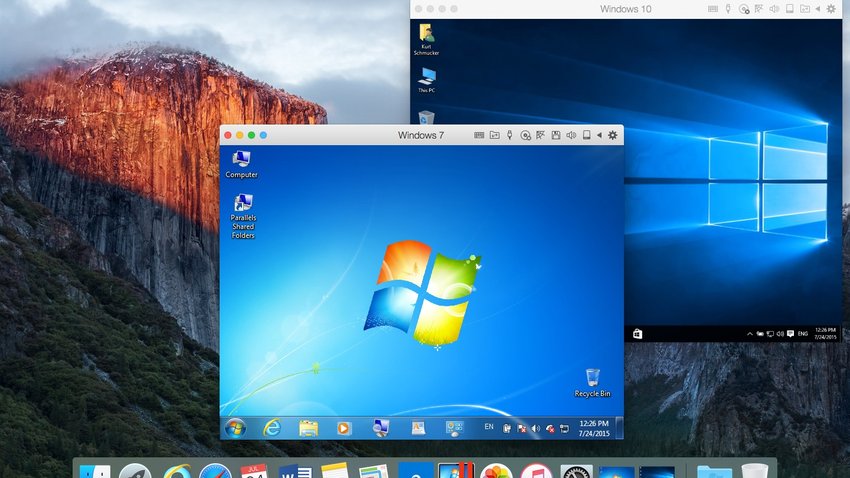Click the floppy disk icon in Windows 7 title bar
This screenshot has height=478, width=850.
(556, 135)
